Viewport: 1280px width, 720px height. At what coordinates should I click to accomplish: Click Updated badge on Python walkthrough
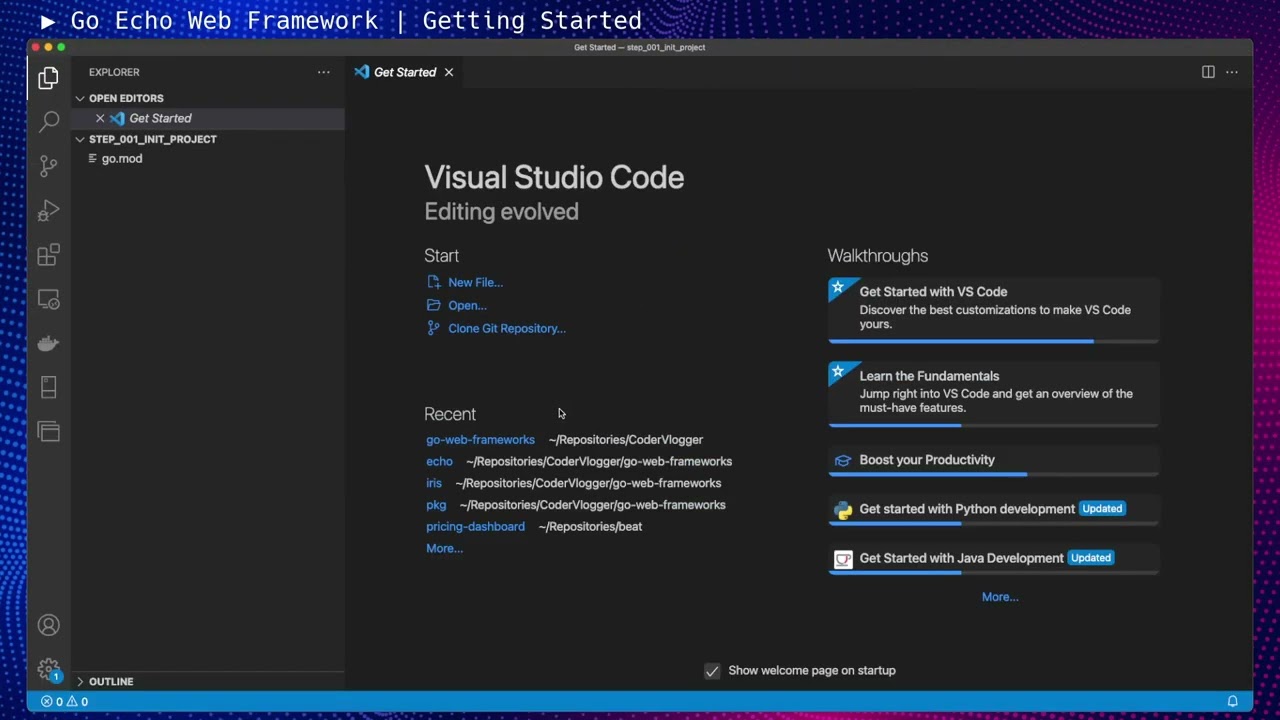pyautogui.click(x=1102, y=509)
